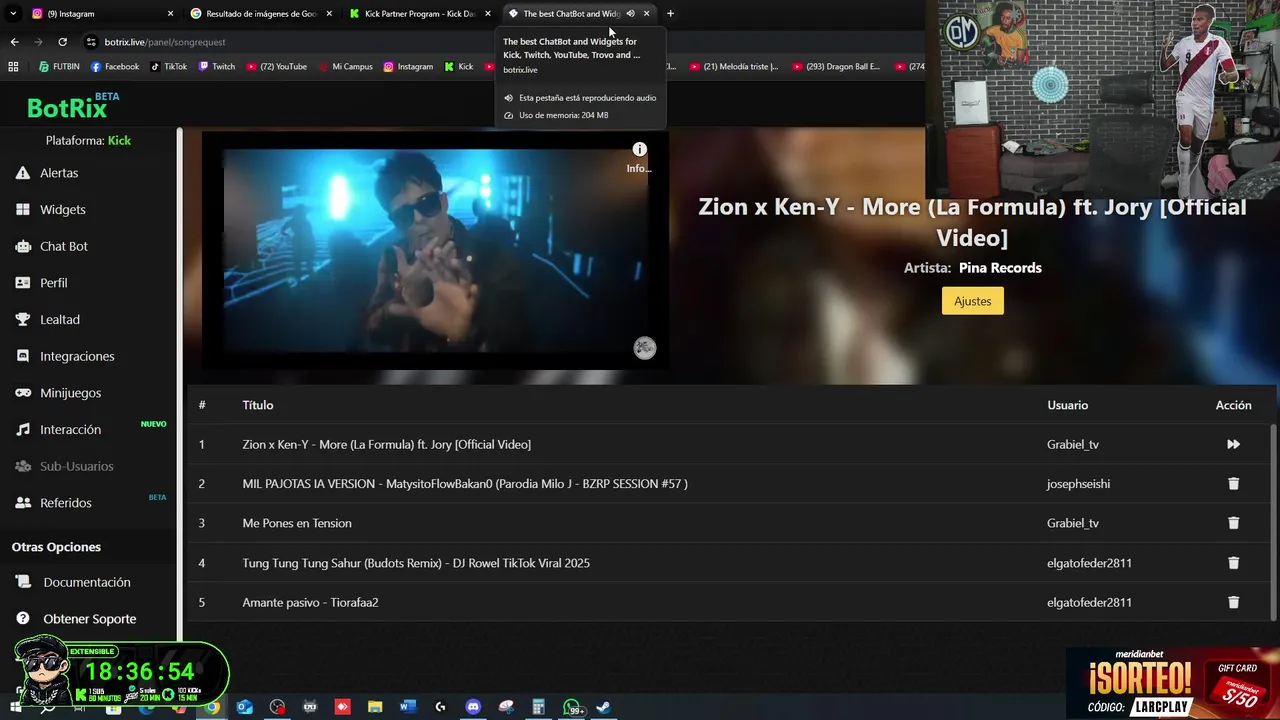The height and width of the screenshot is (720, 1280).
Task: Open Logitech G HUB from the taskbar
Action: tap(440, 707)
